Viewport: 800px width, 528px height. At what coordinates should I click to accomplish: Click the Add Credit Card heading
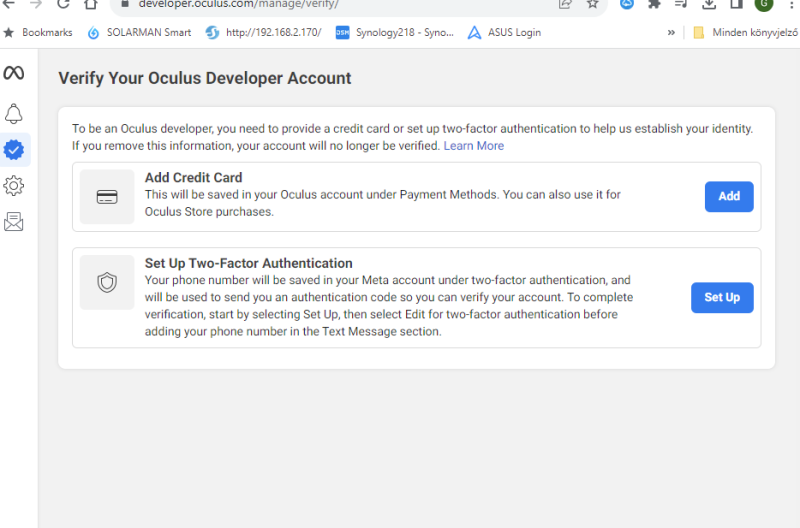[x=193, y=178]
